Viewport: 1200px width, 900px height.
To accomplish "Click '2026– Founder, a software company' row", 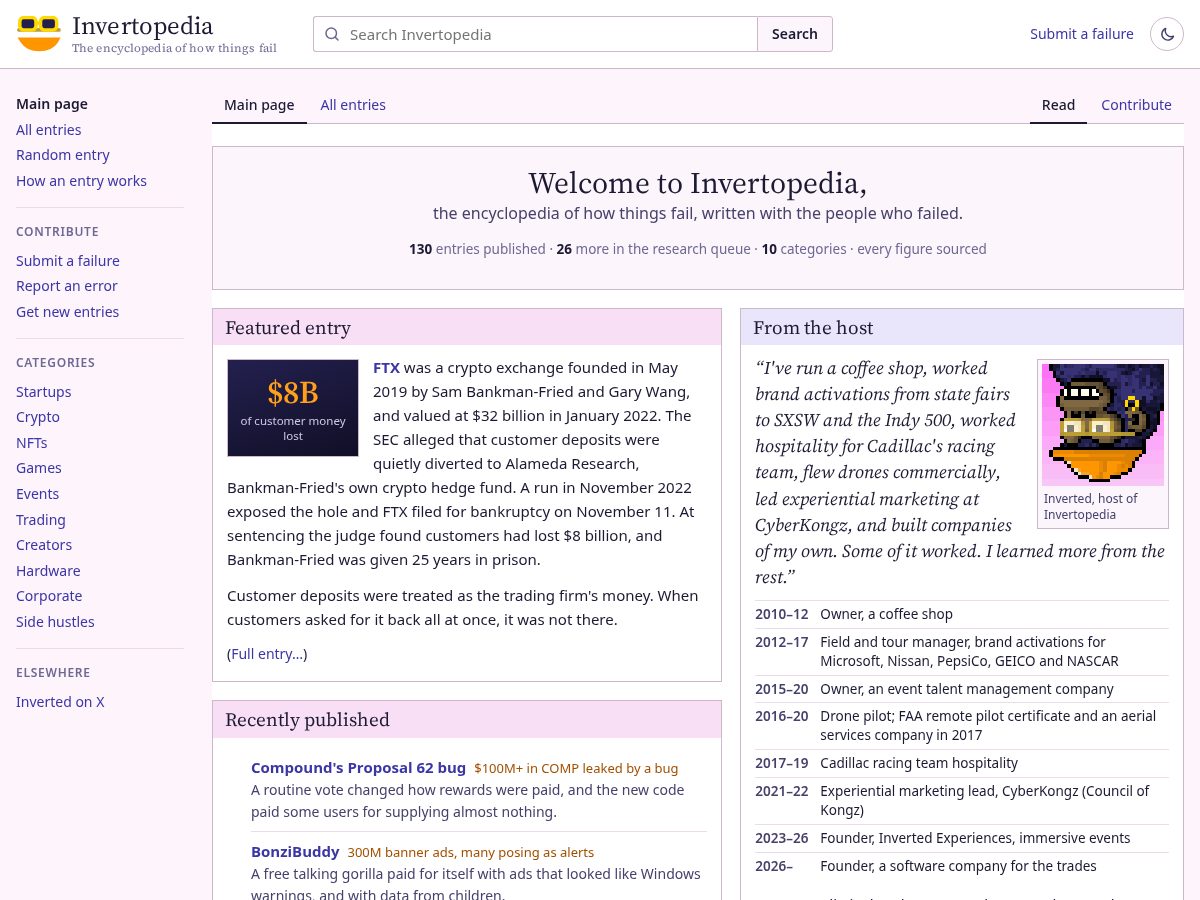I will pyautogui.click(x=962, y=866).
